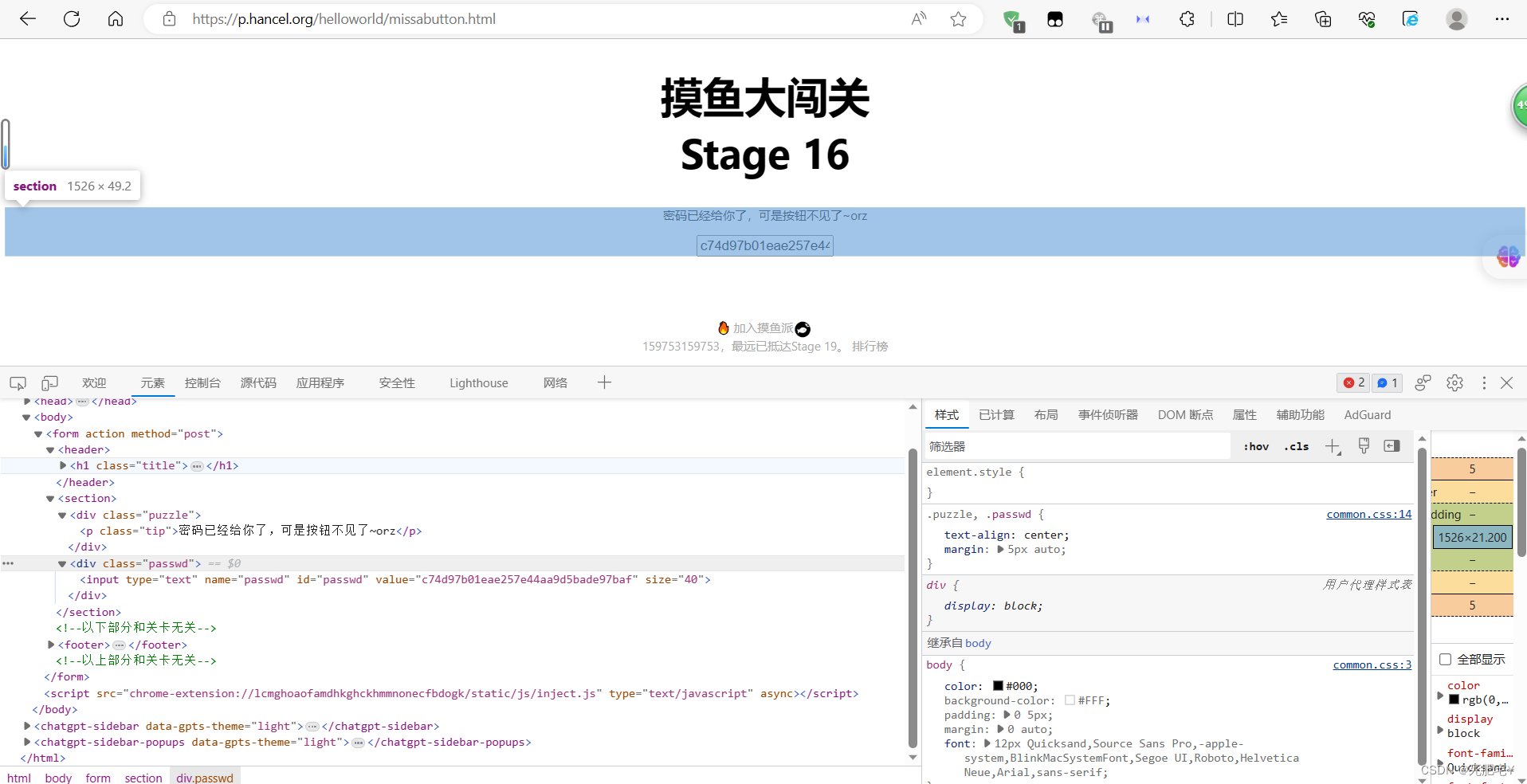Screen dimensions: 1527x784
Task: Open the browser home page
Action: (x=116, y=19)
